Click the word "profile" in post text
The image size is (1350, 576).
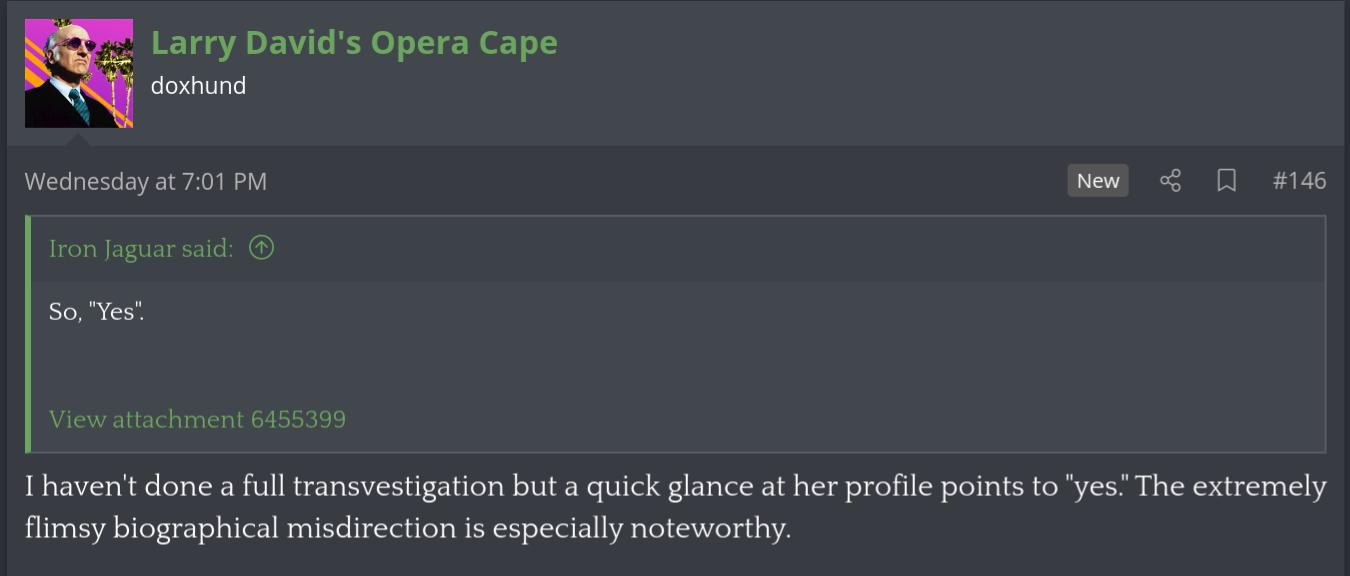[885, 487]
